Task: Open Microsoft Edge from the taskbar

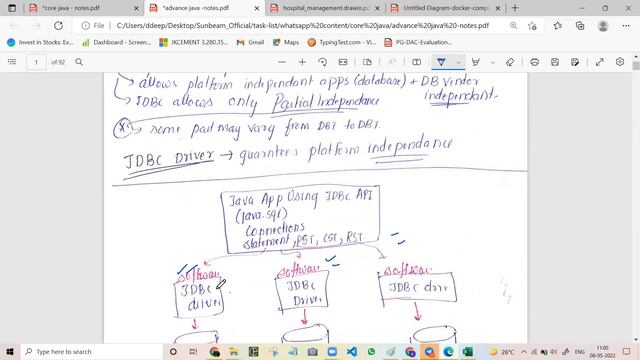Action: 449,351
